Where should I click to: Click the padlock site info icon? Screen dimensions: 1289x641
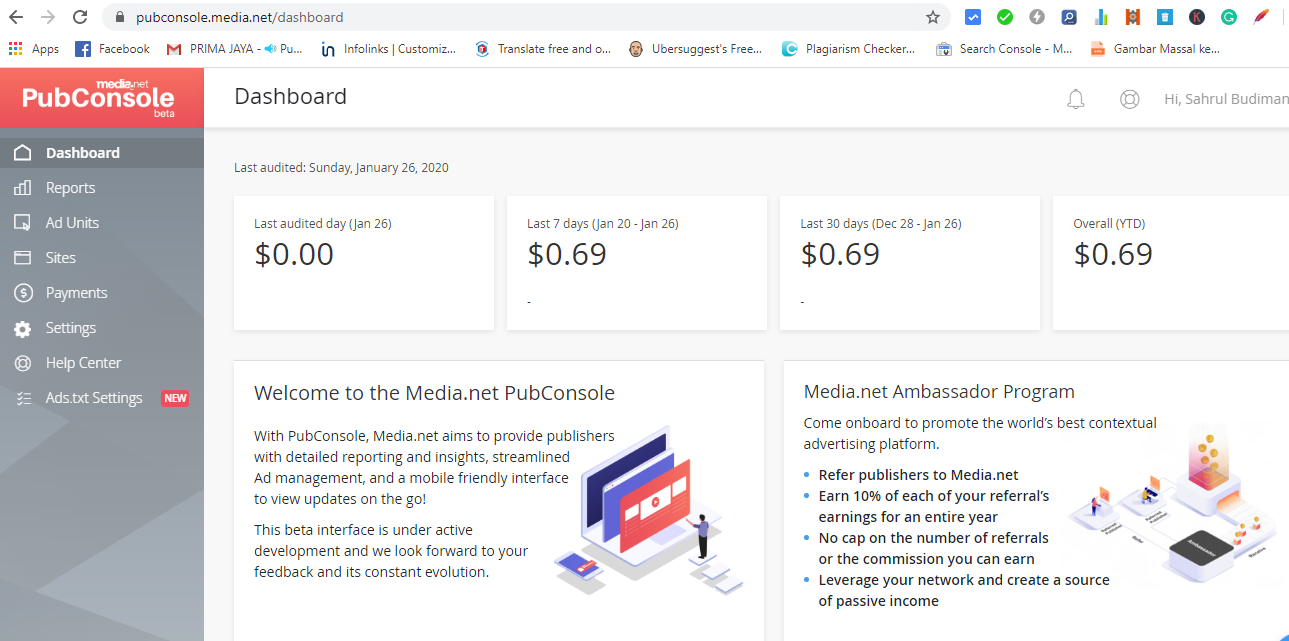[120, 17]
